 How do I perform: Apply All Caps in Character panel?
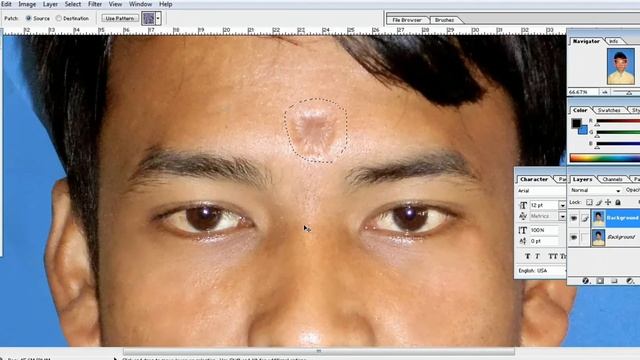553,256
